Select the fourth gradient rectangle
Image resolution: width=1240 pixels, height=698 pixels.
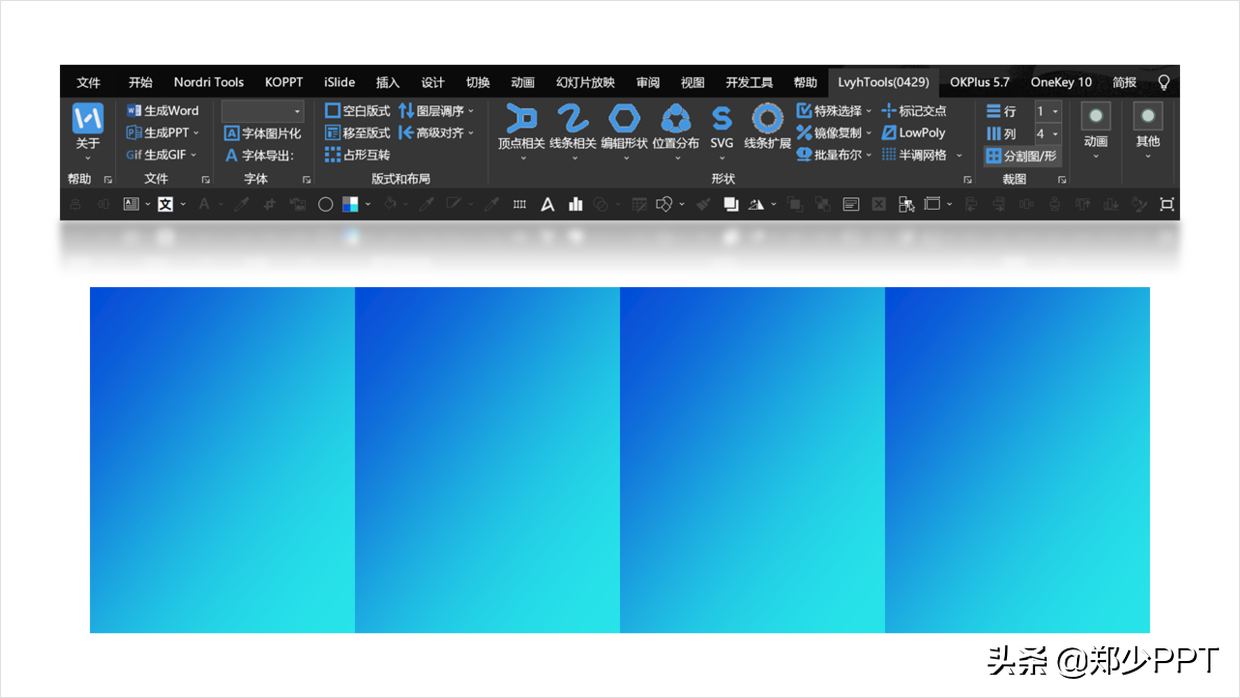1017,460
